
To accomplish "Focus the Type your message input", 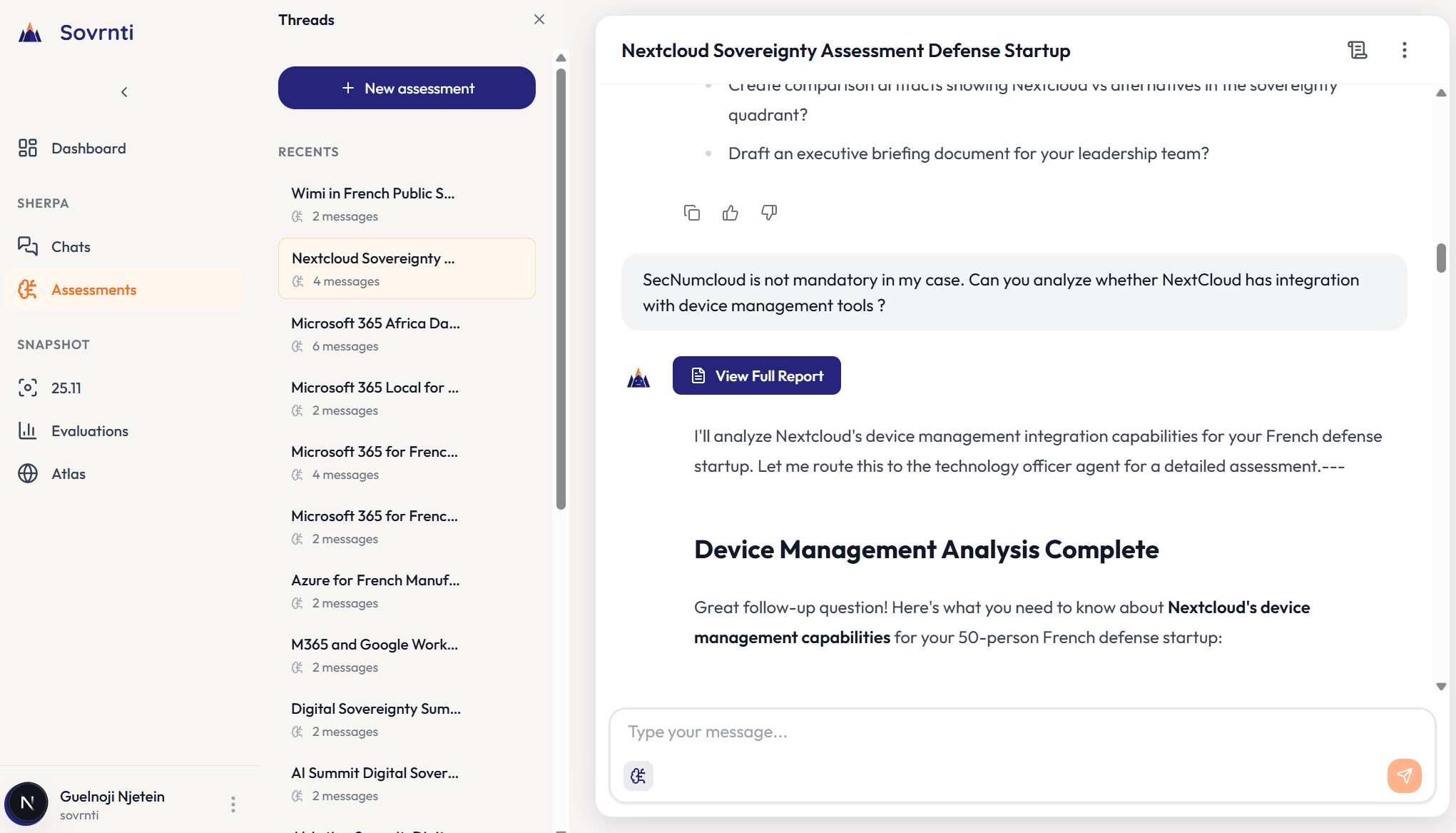I will 999,732.
